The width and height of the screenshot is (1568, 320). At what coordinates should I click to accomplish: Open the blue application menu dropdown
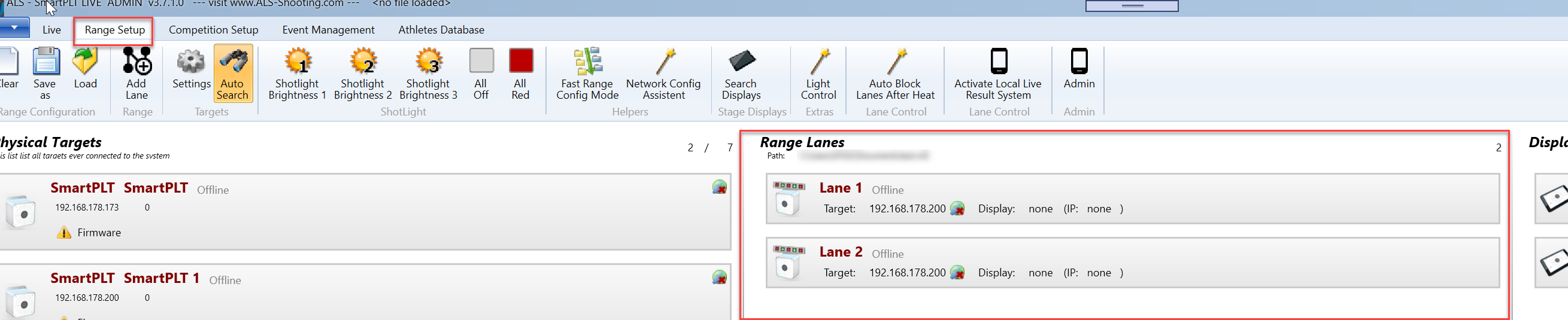coord(14,28)
